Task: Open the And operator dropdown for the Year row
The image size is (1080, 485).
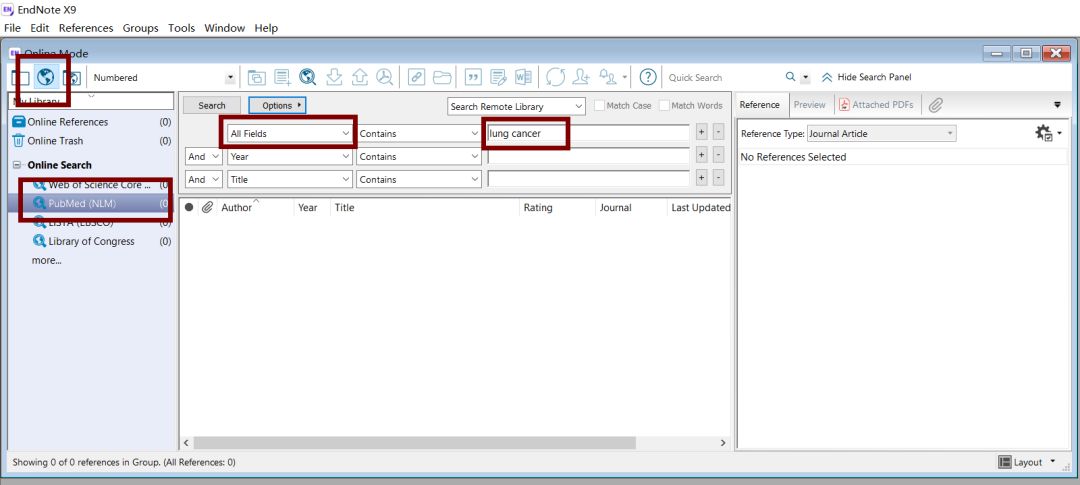Action: [x=204, y=156]
